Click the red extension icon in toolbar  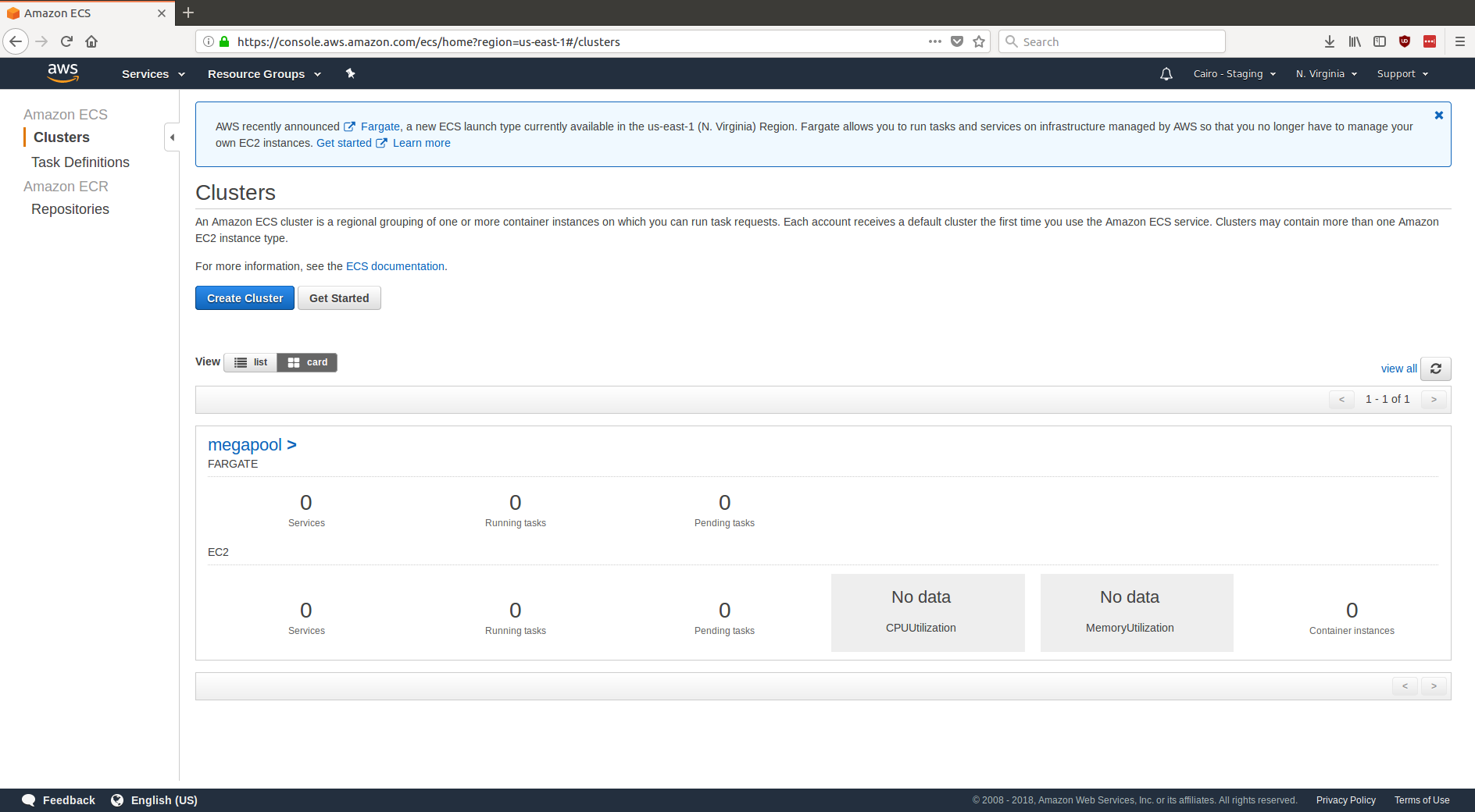pos(1430,41)
